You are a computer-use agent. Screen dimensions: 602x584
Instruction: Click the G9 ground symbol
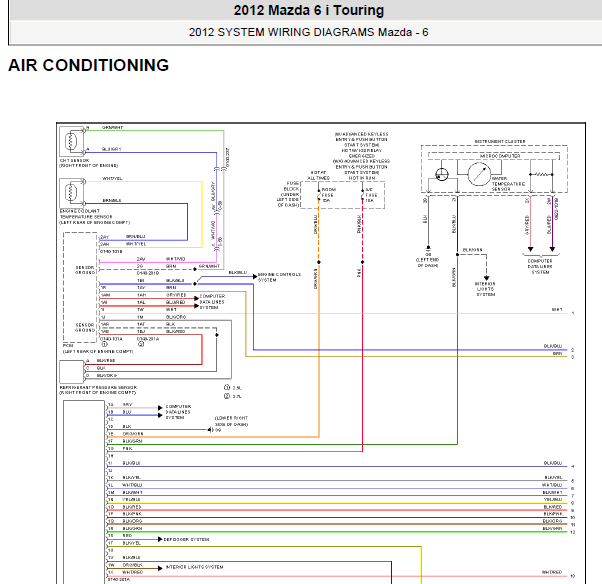210,430
